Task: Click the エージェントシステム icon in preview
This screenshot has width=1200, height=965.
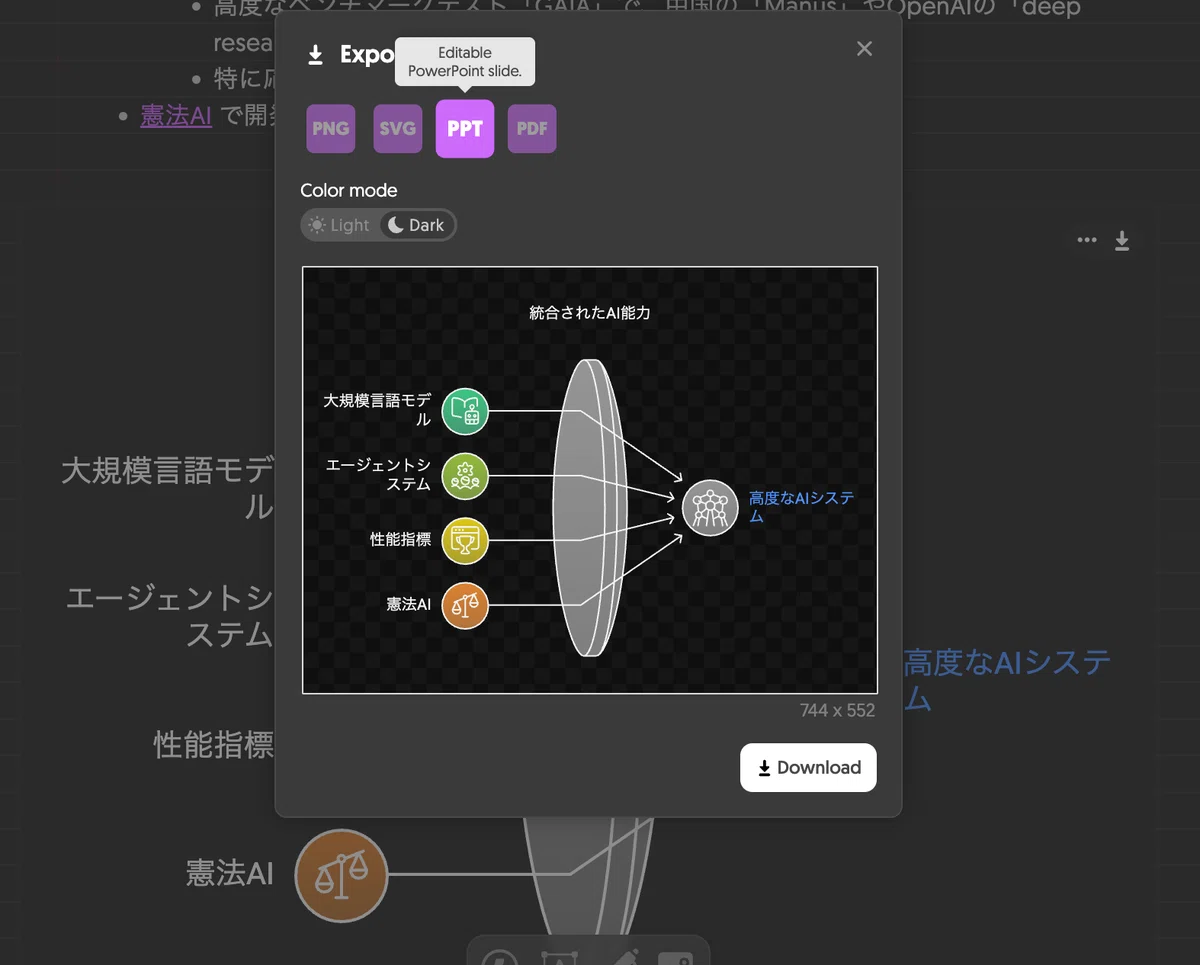Action: click(465, 476)
